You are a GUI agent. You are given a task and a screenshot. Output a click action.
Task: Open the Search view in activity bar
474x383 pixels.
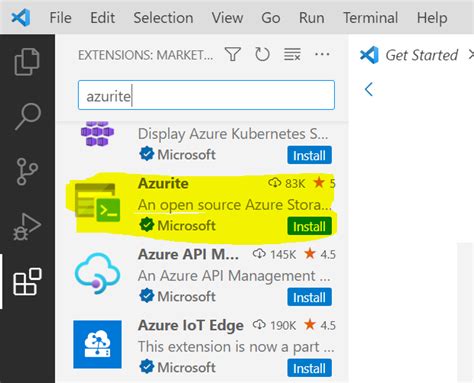click(28, 116)
